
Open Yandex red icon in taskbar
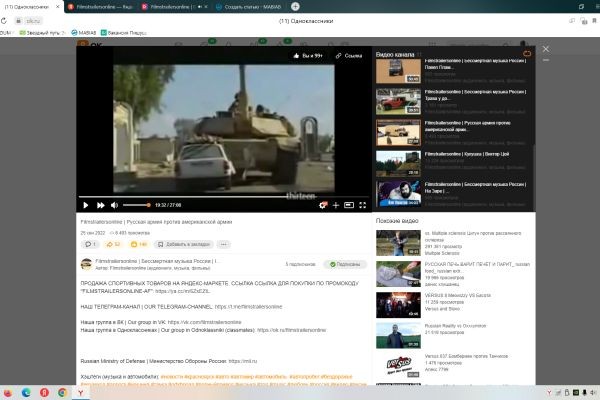tap(44, 393)
